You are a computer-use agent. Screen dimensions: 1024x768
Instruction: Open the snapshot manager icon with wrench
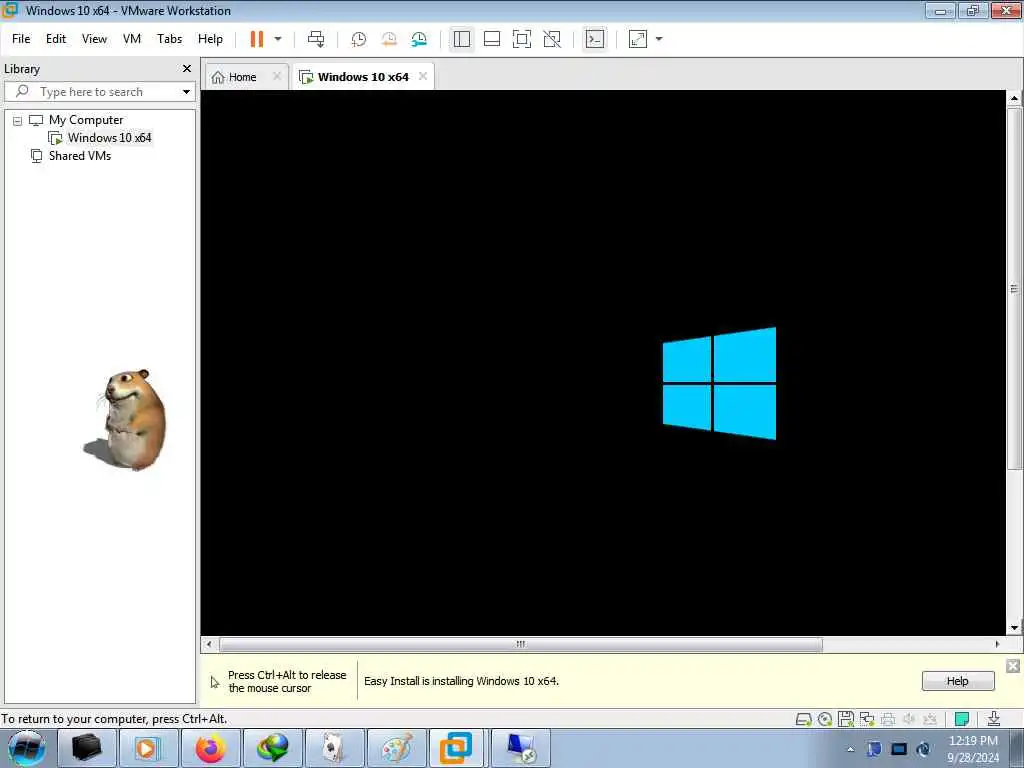pos(419,39)
